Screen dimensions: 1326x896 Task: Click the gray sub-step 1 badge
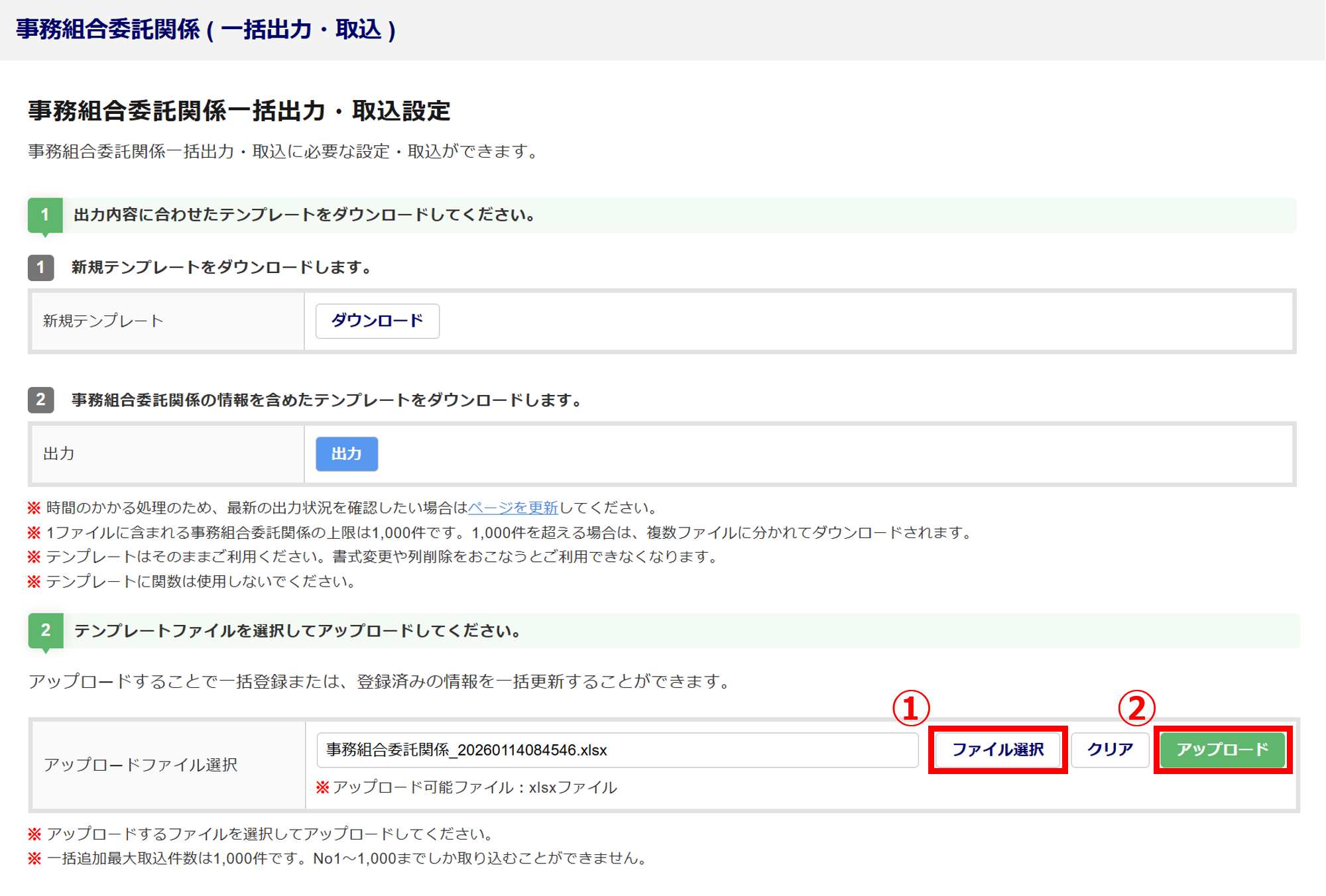pos(40,268)
